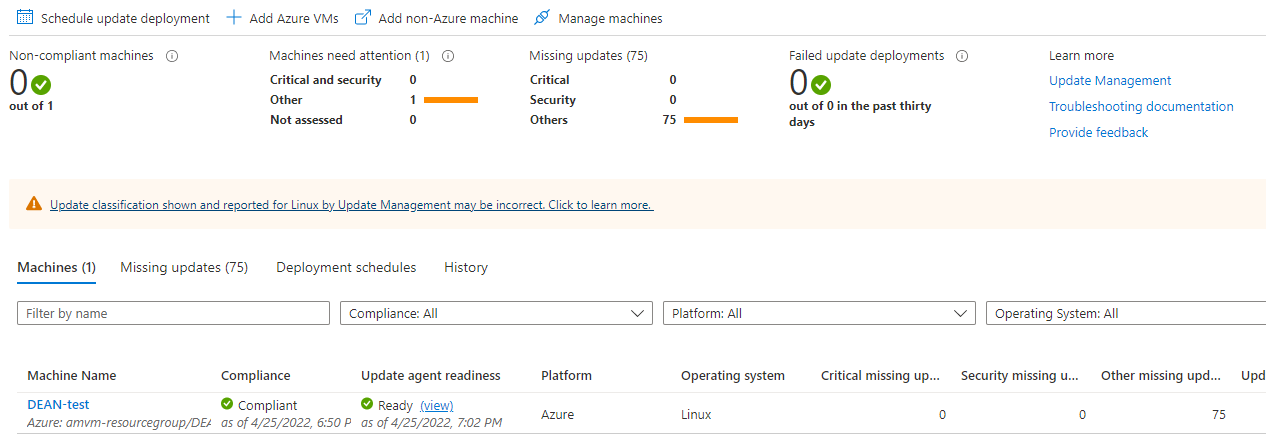
Task: Open the Operating System filter dropdown
Action: point(1125,313)
